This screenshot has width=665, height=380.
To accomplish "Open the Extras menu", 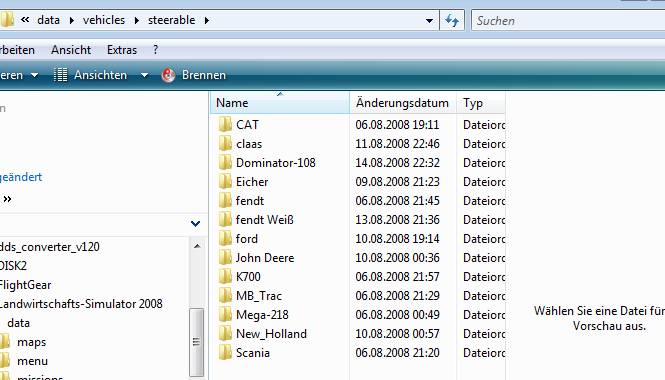I will click(122, 50).
